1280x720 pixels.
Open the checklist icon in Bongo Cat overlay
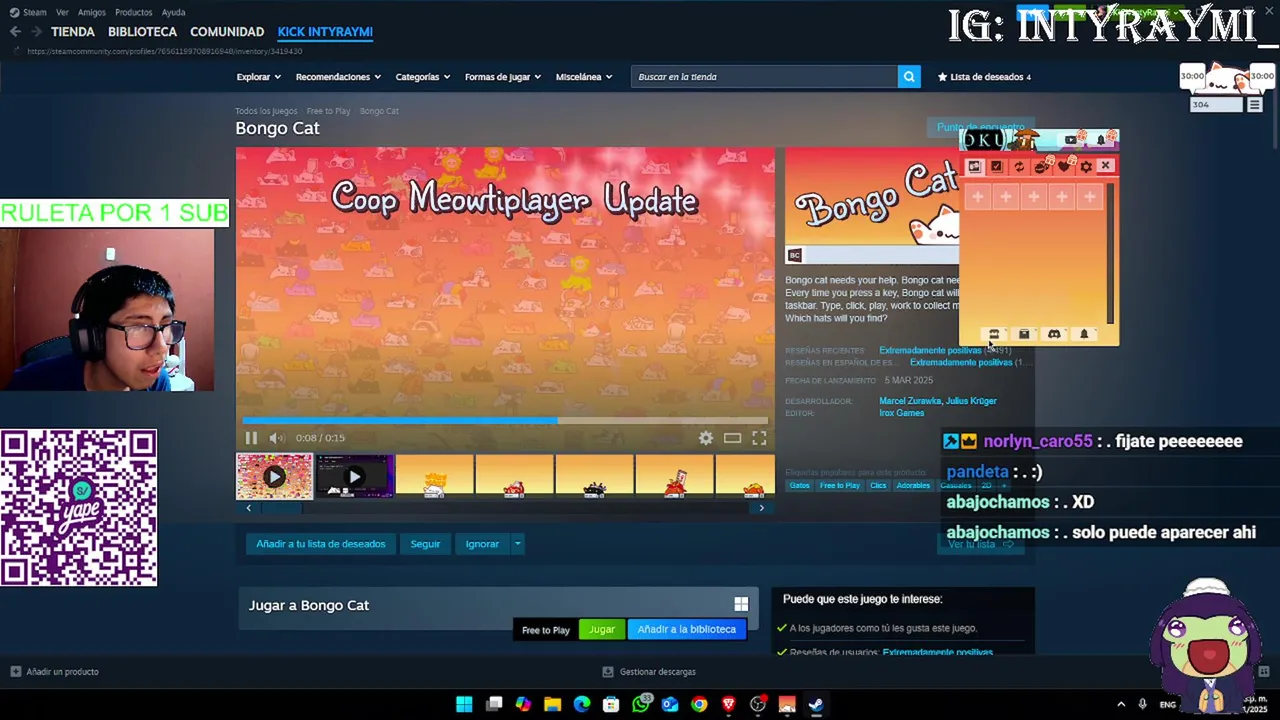(x=997, y=167)
